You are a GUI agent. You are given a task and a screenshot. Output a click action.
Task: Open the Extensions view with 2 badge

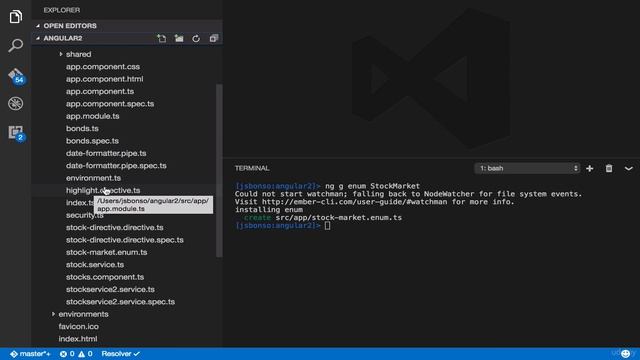point(16,133)
